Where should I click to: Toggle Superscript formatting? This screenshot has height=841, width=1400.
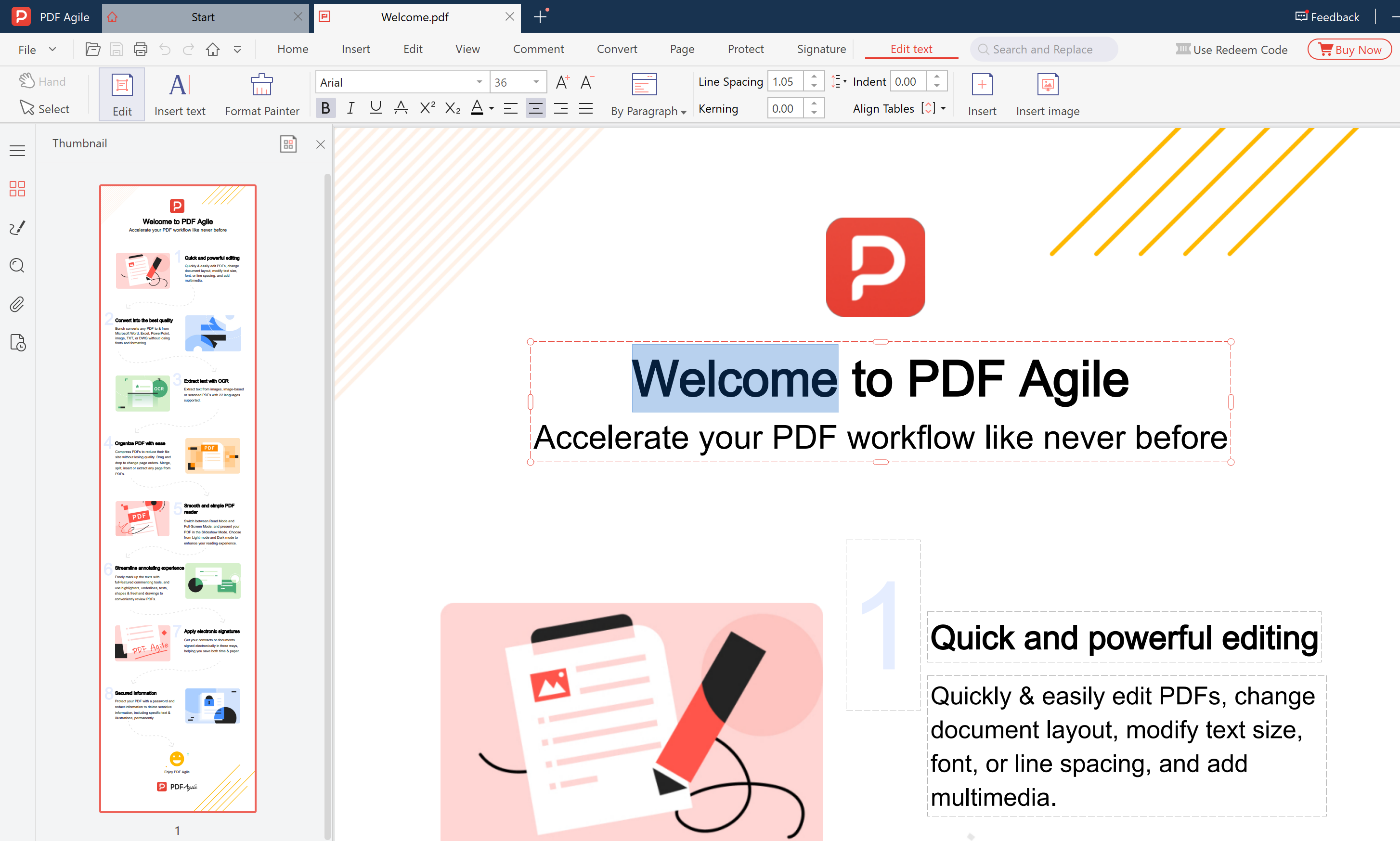(x=427, y=108)
